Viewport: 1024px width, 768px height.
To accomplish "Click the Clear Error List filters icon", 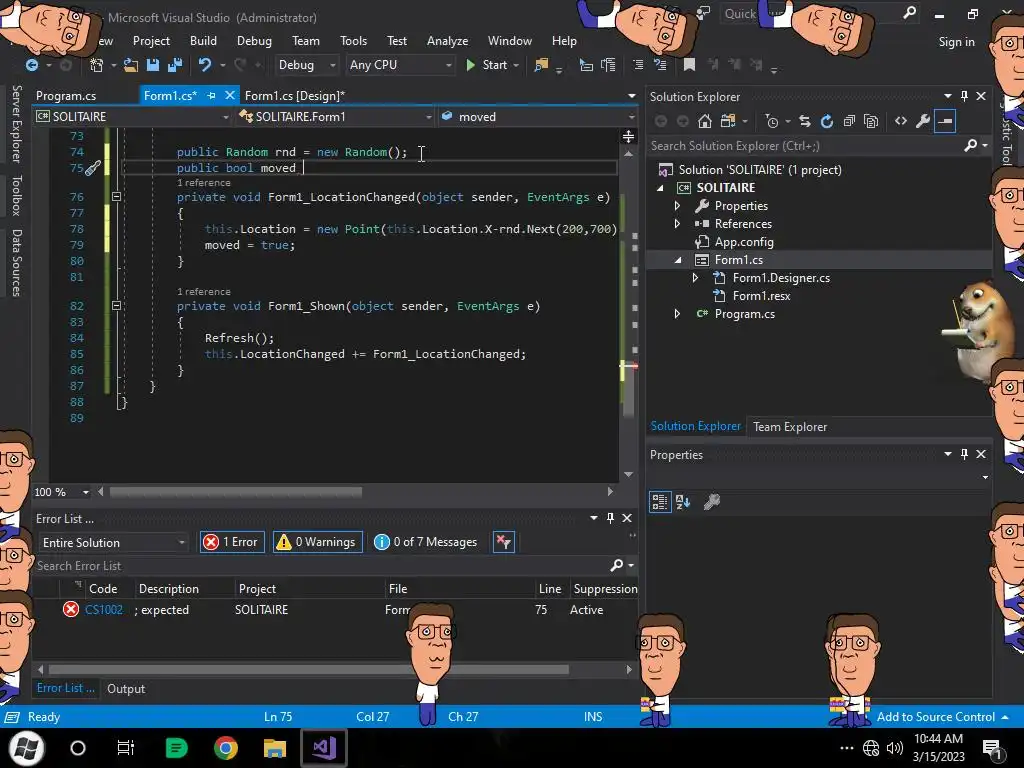I will point(504,541).
